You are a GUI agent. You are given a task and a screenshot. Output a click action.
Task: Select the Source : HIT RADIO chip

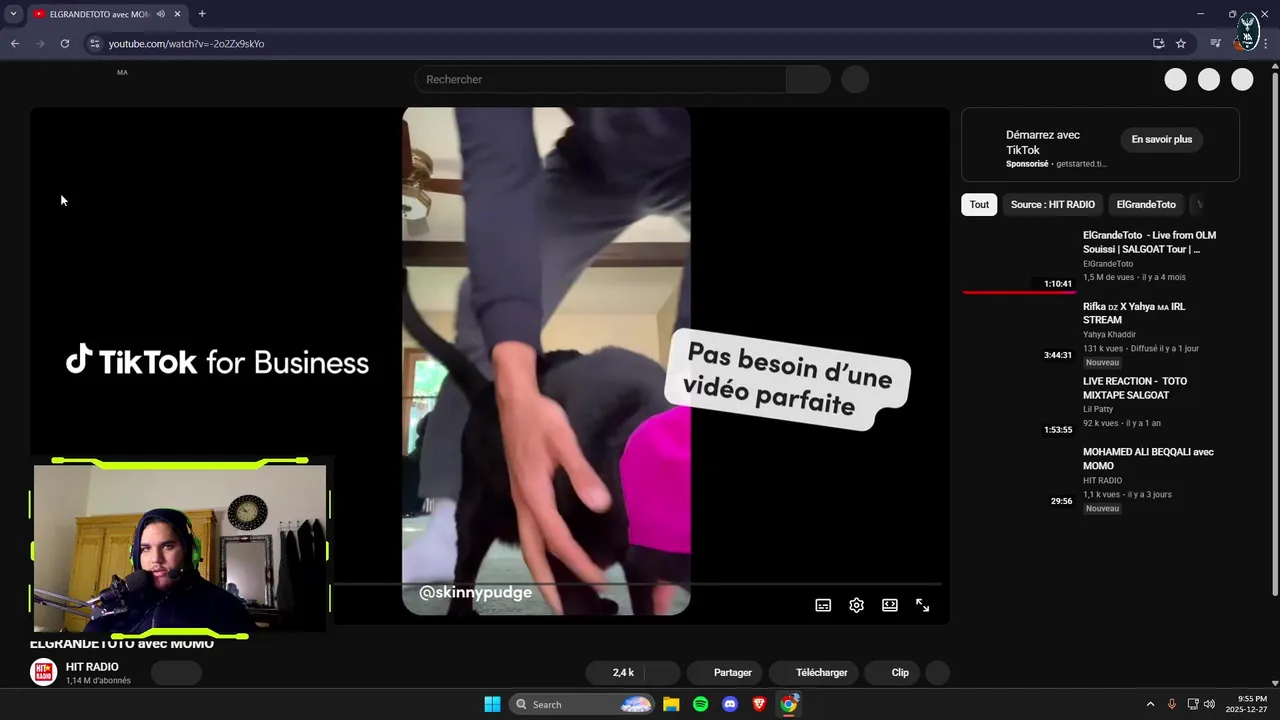(x=1052, y=204)
